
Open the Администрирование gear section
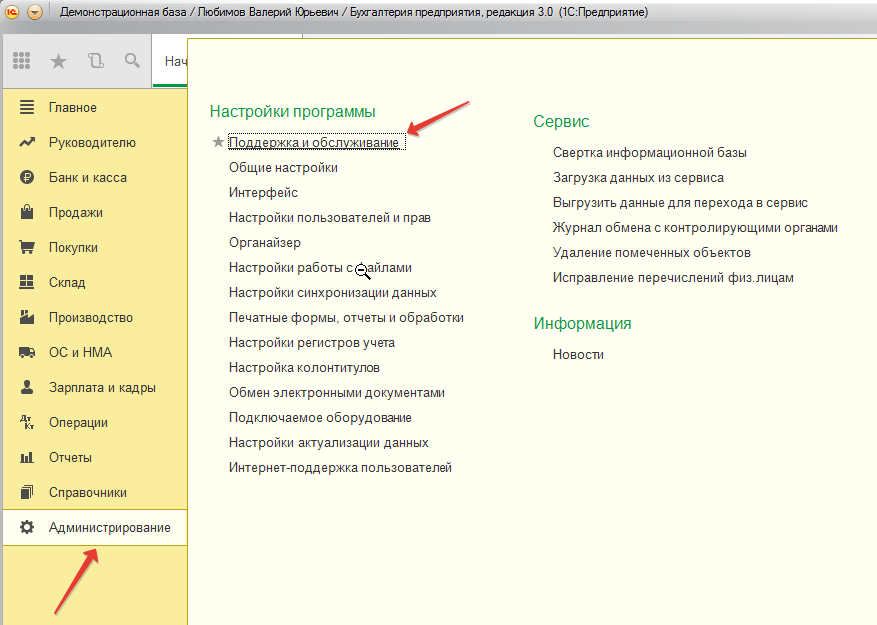(x=109, y=528)
